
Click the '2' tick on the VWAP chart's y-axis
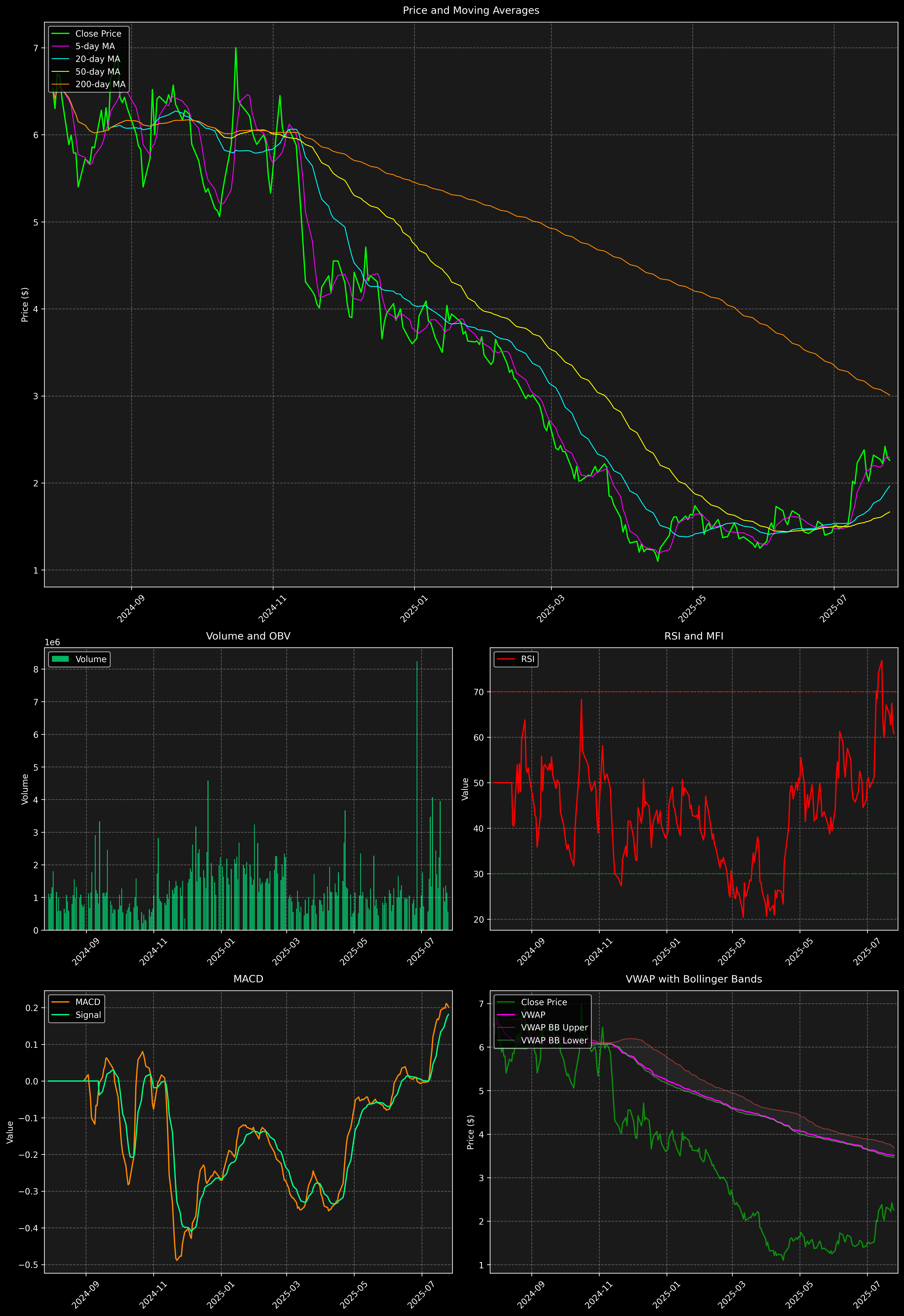[x=482, y=1221]
